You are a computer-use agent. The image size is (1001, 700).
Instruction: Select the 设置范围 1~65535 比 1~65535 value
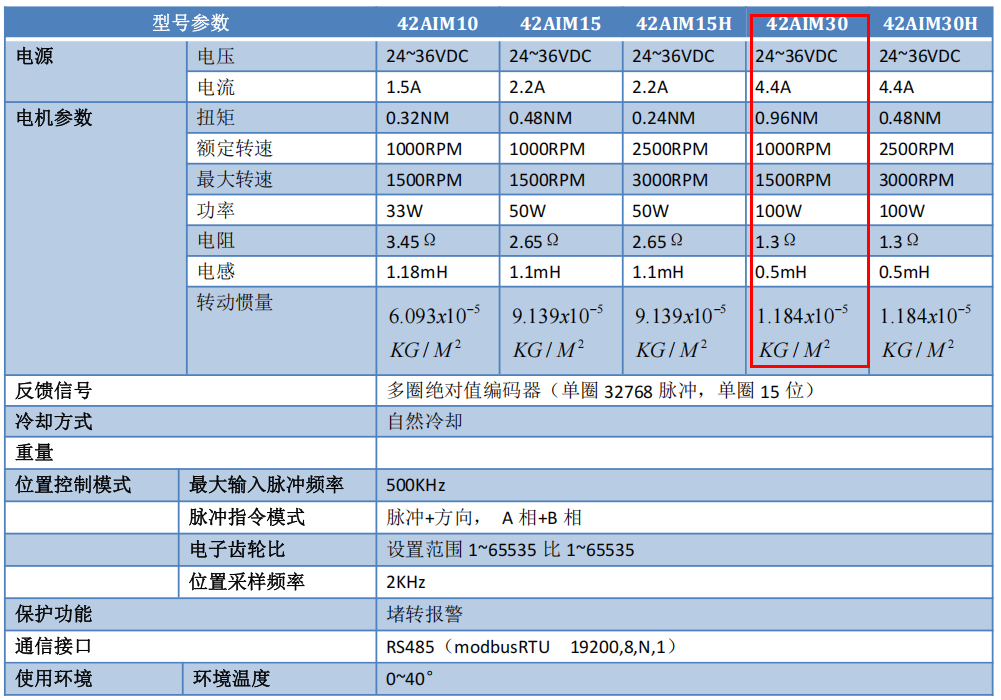[x=511, y=550]
